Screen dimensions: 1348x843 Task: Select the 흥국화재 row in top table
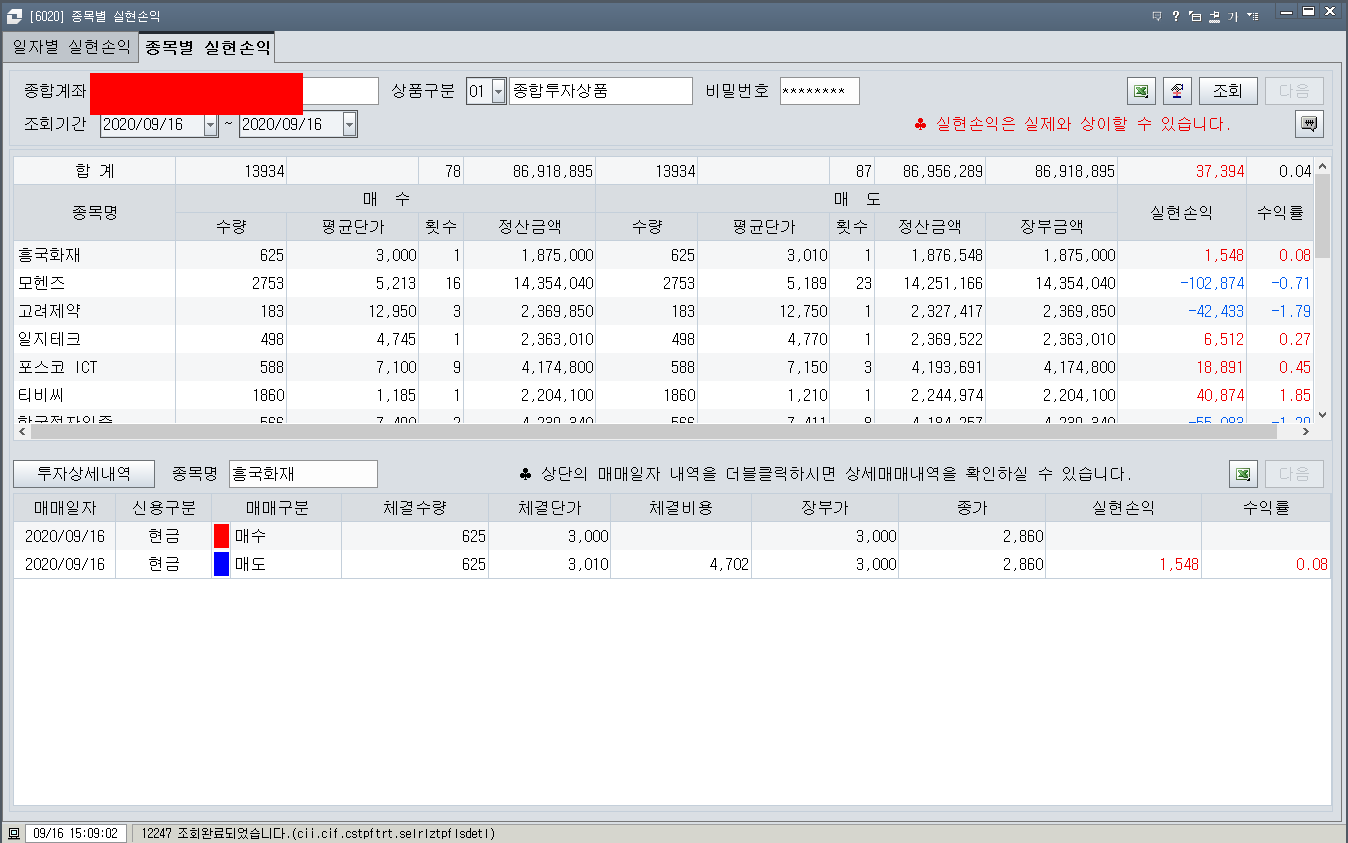point(663,255)
